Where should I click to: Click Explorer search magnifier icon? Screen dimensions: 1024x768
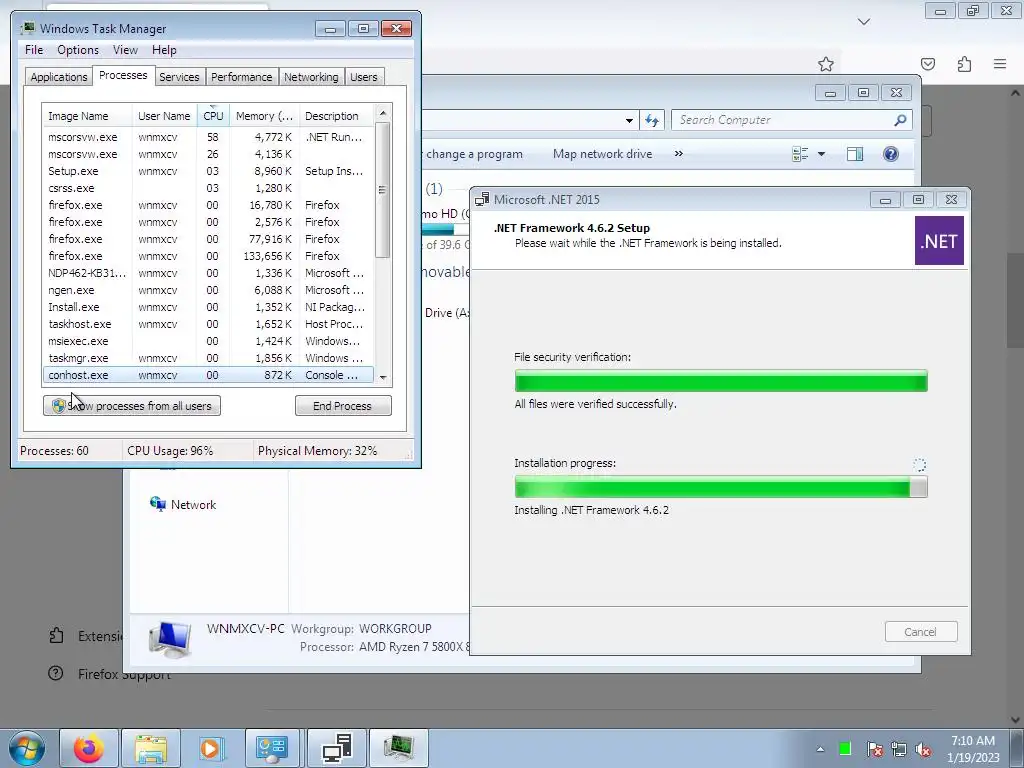pyautogui.click(x=900, y=120)
